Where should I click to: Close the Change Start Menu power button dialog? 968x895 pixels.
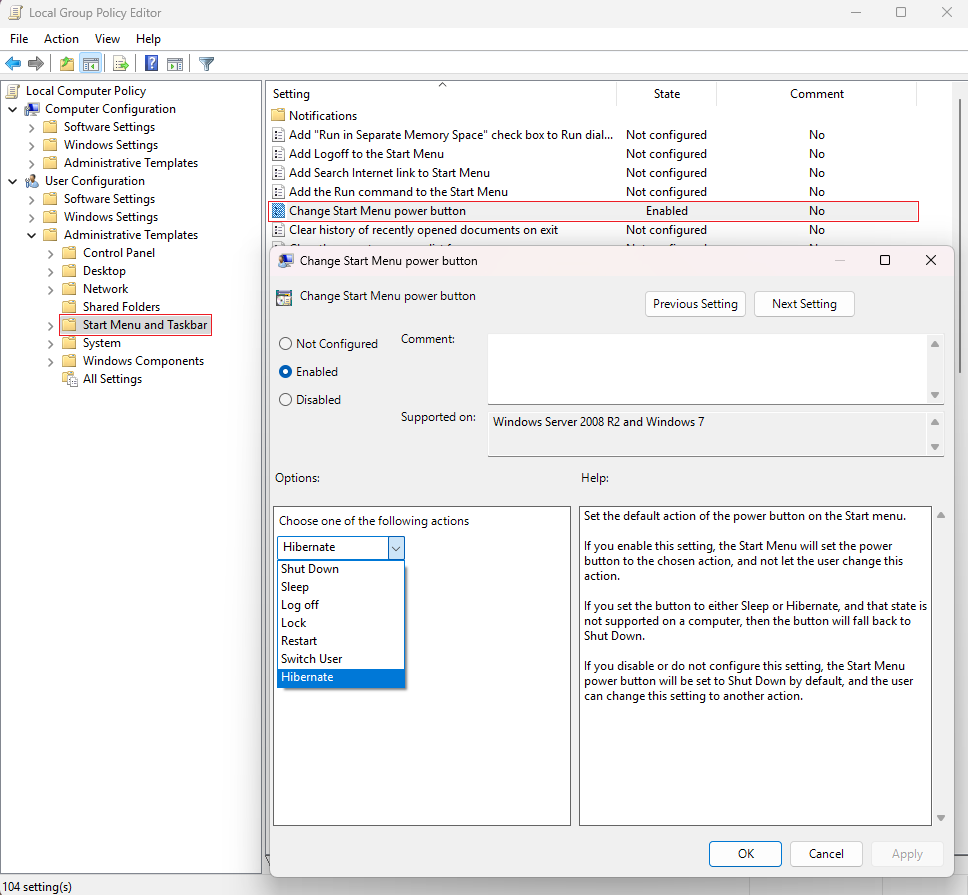931,260
